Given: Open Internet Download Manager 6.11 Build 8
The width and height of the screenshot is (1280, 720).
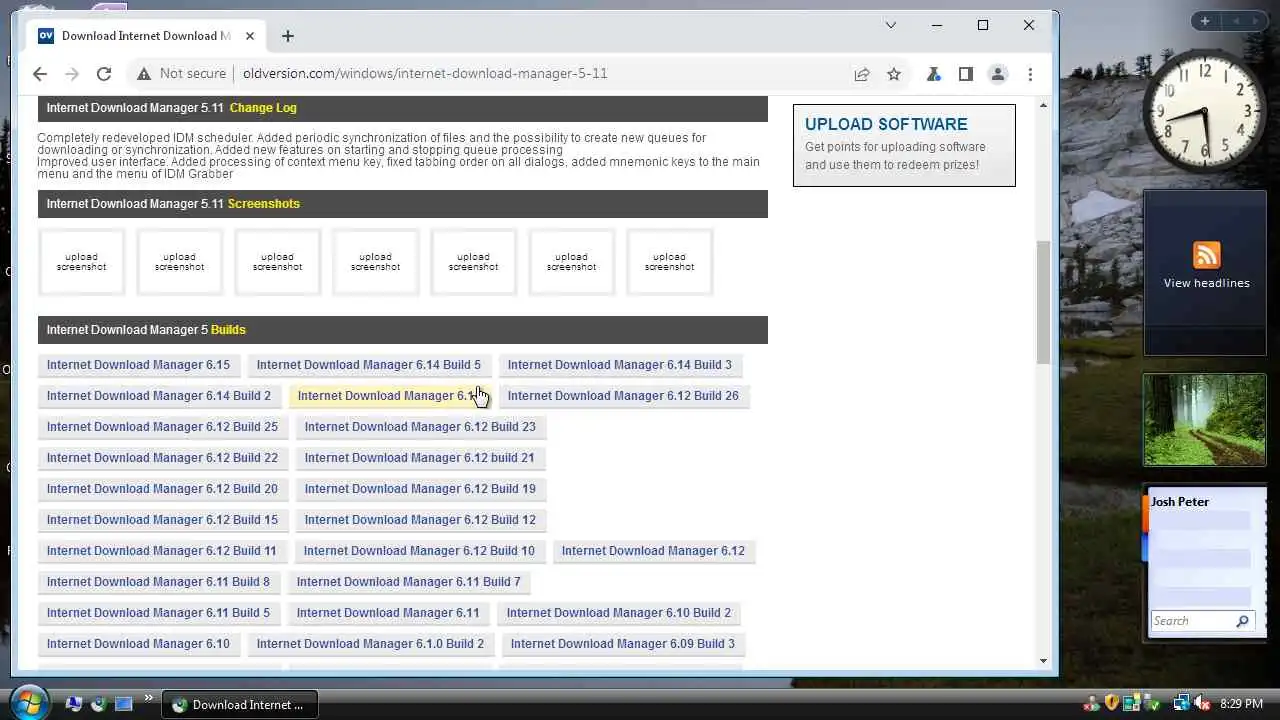Looking at the screenshot, I should (x=158, y=582).
